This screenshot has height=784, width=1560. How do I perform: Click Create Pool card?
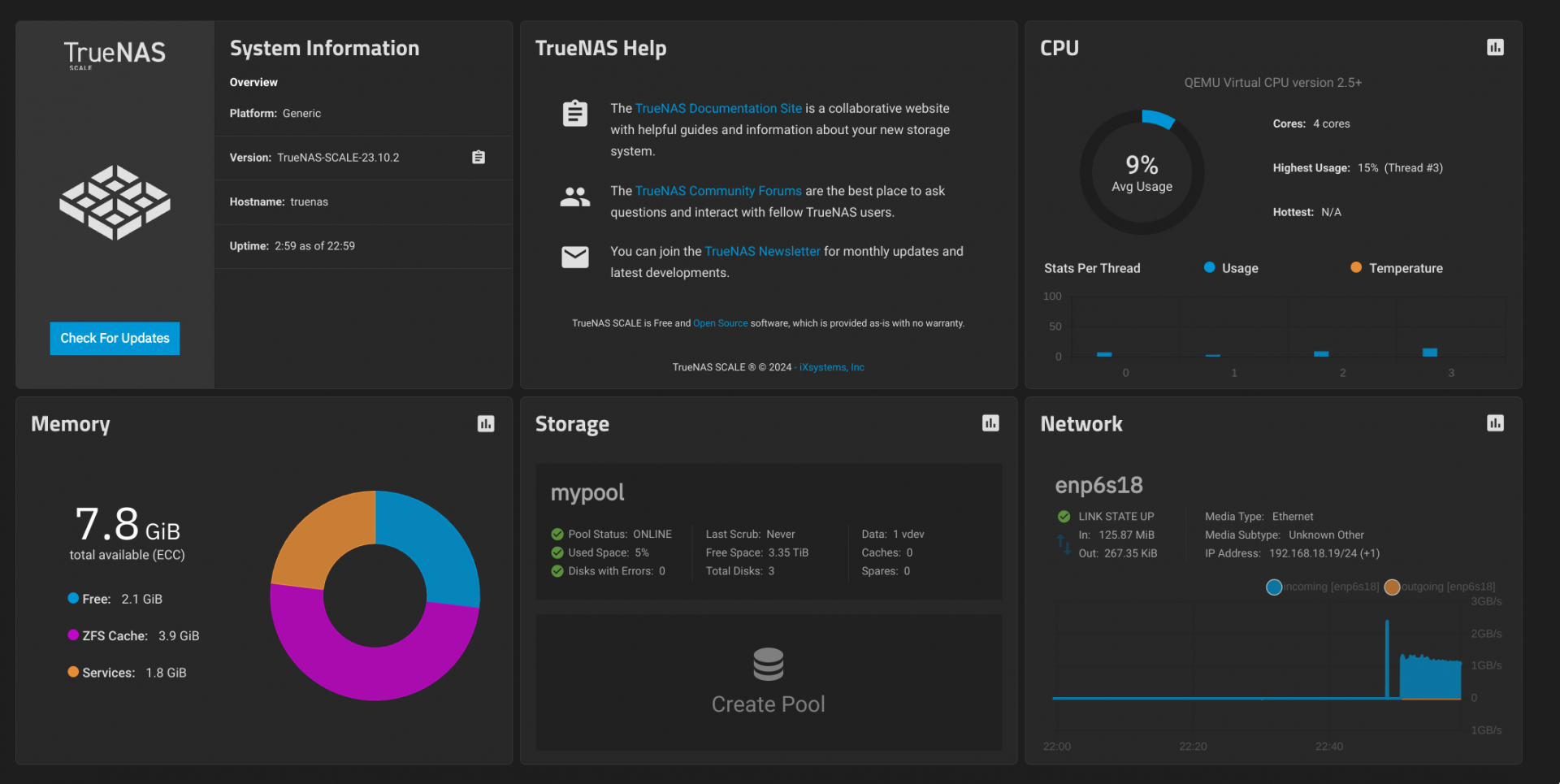pyautogui.click(x=769, y=682)
